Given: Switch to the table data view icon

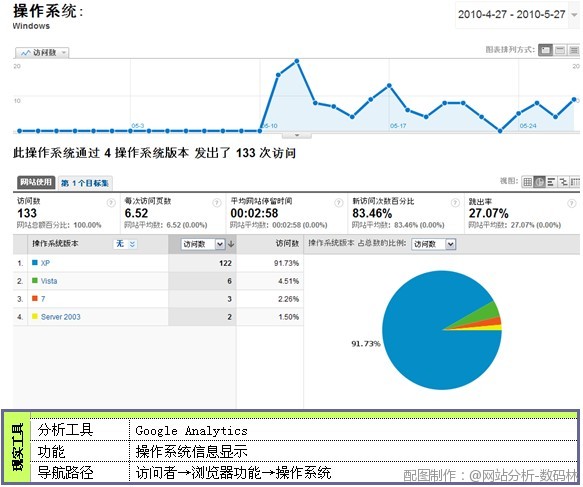Looking at the screenshot, I should 527,182.
